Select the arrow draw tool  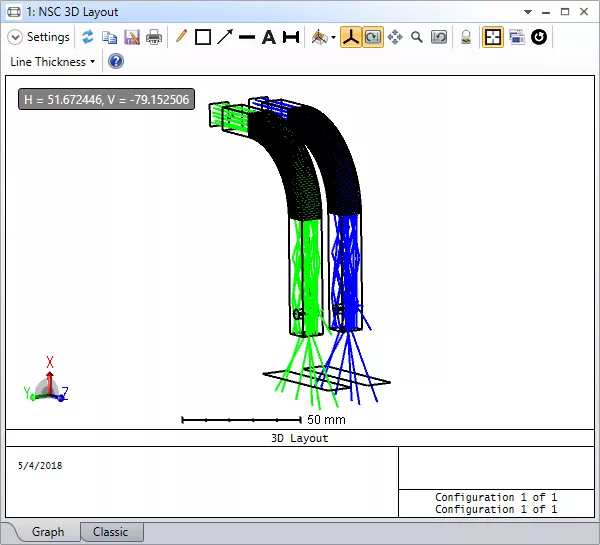coord(225,37)
